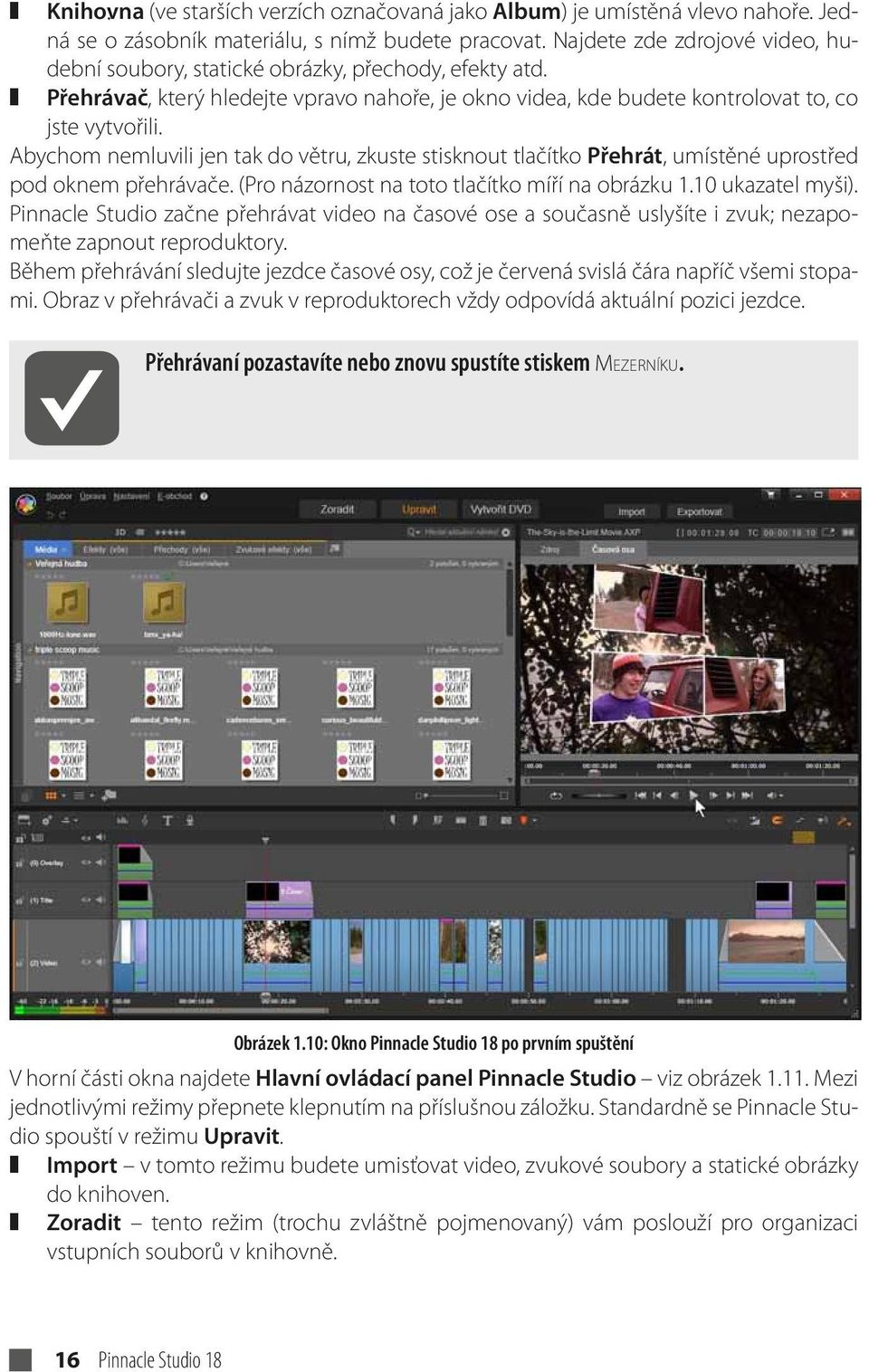Image resolution: width=869 pixels, height=1372 pixels.
Task: Open the E-obchod menu
Action: [x=175, y=496]
